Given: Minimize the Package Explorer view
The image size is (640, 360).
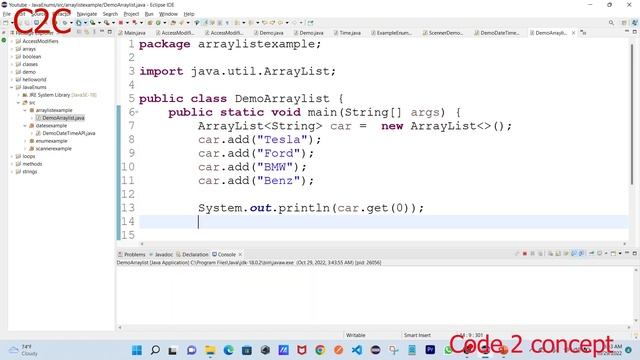Looking at the screenshot, I should pos(102,32).
